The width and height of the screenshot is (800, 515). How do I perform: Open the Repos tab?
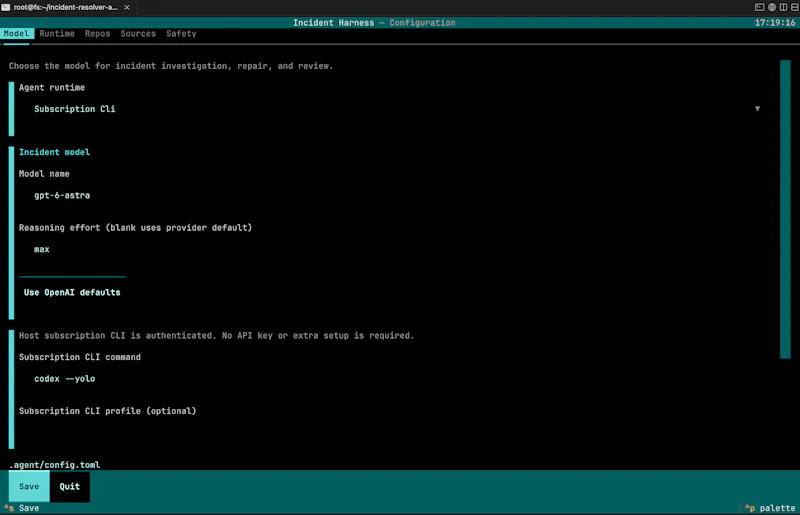[x=97, y=34]
